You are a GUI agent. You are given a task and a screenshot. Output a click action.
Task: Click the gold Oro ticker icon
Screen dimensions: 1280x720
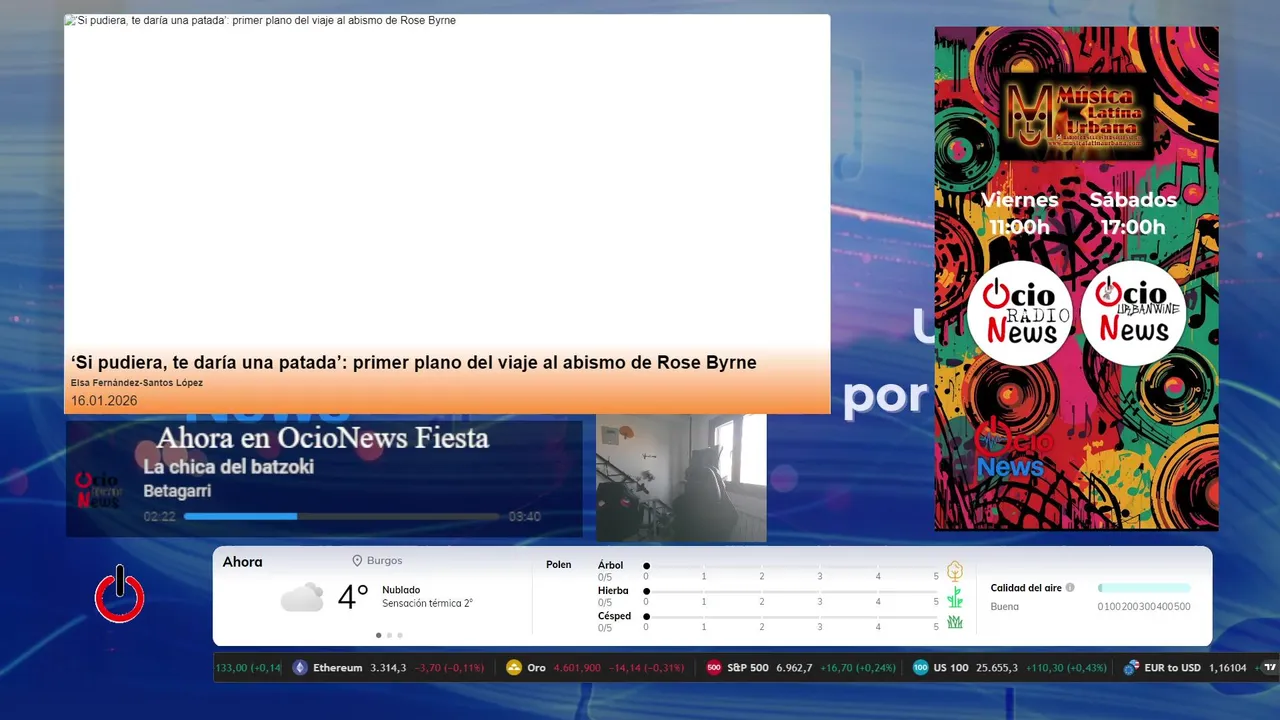click(x=514, y=668)
